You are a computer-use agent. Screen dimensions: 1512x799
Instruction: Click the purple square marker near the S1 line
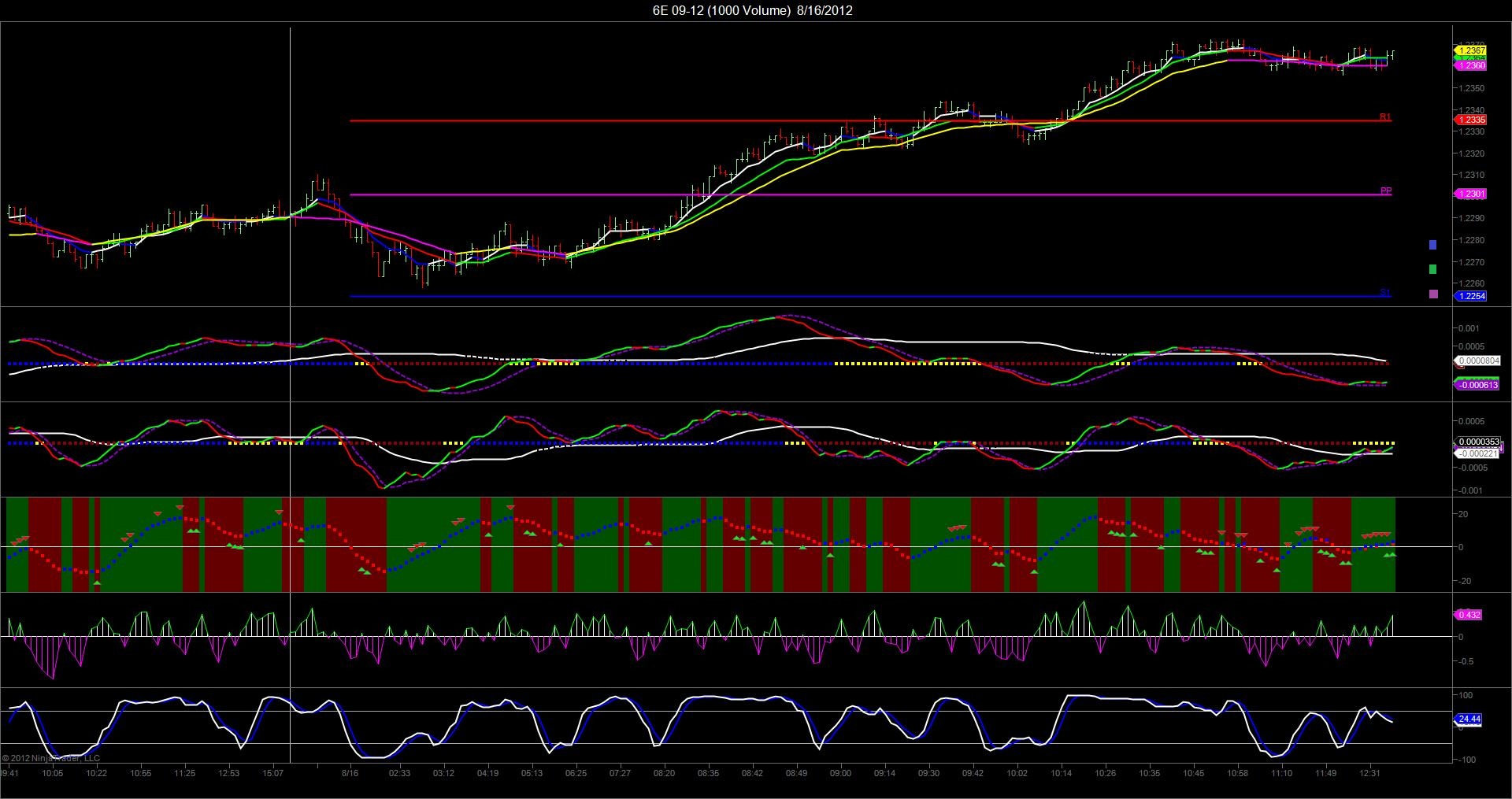click(x=1432, y=294)
